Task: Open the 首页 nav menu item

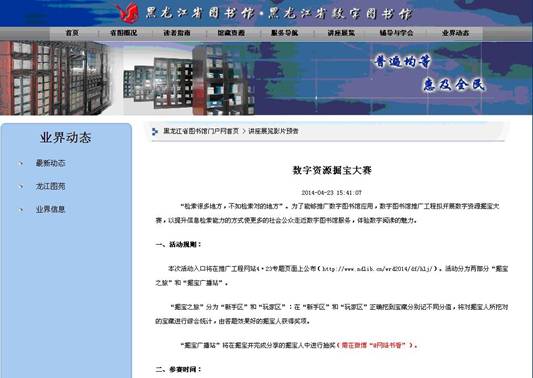Action: coord(72,33)
